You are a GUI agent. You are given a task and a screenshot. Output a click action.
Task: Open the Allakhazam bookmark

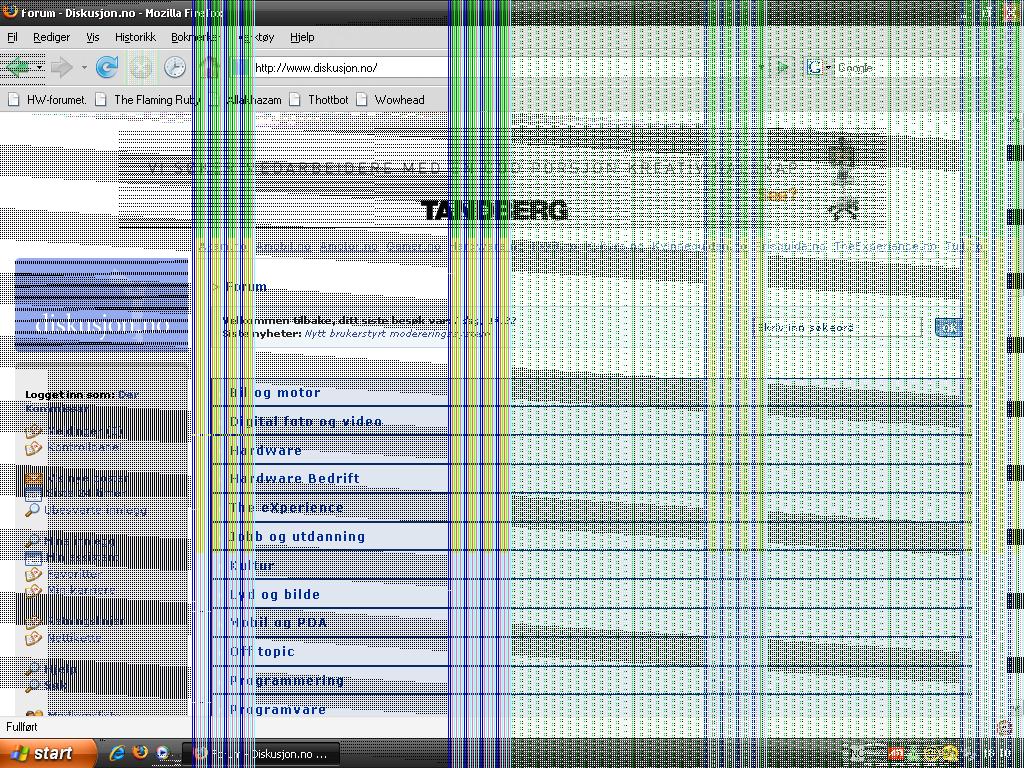click(x=246, y=100)
